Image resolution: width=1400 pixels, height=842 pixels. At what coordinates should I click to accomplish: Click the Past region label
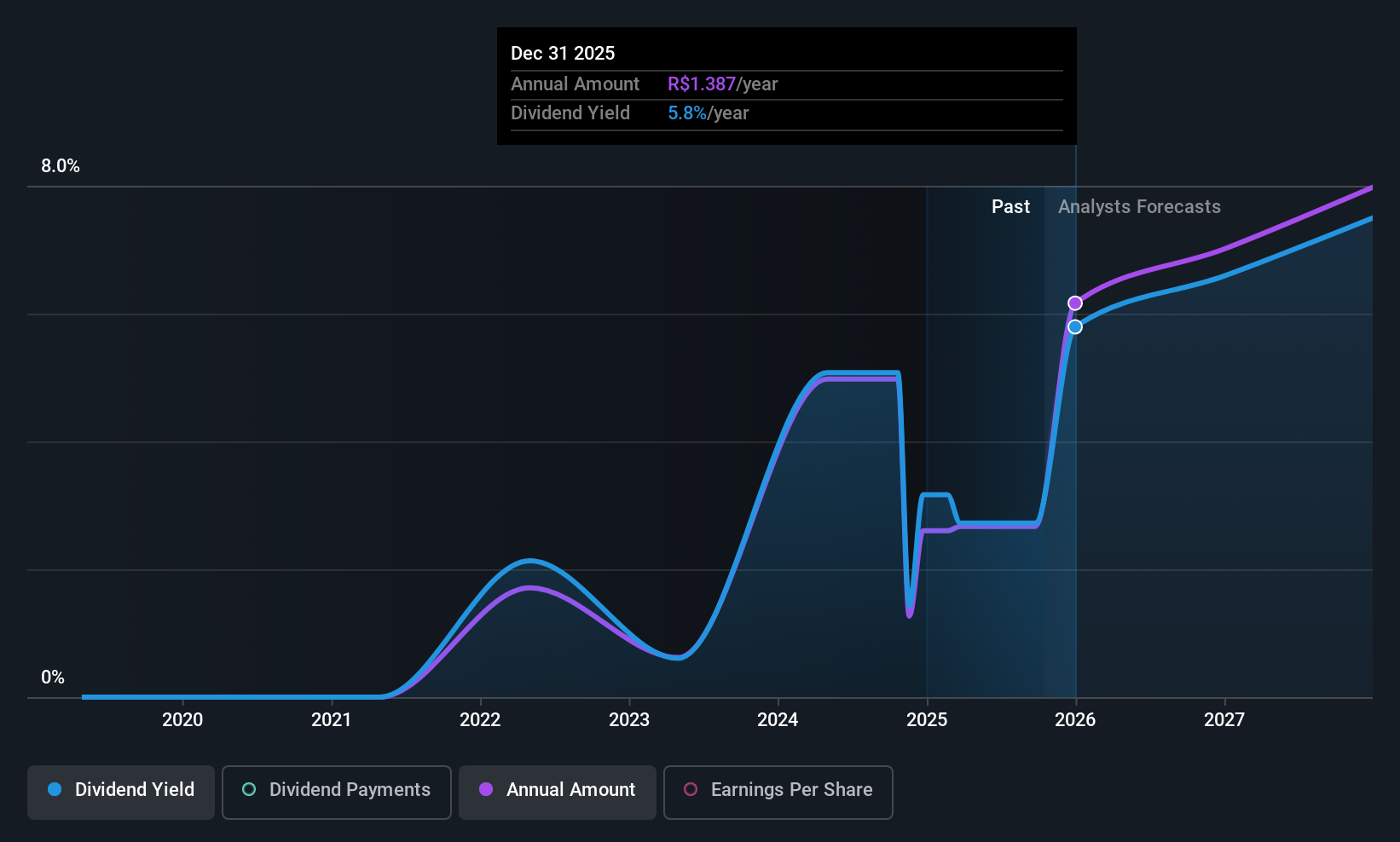point(1010,207)
